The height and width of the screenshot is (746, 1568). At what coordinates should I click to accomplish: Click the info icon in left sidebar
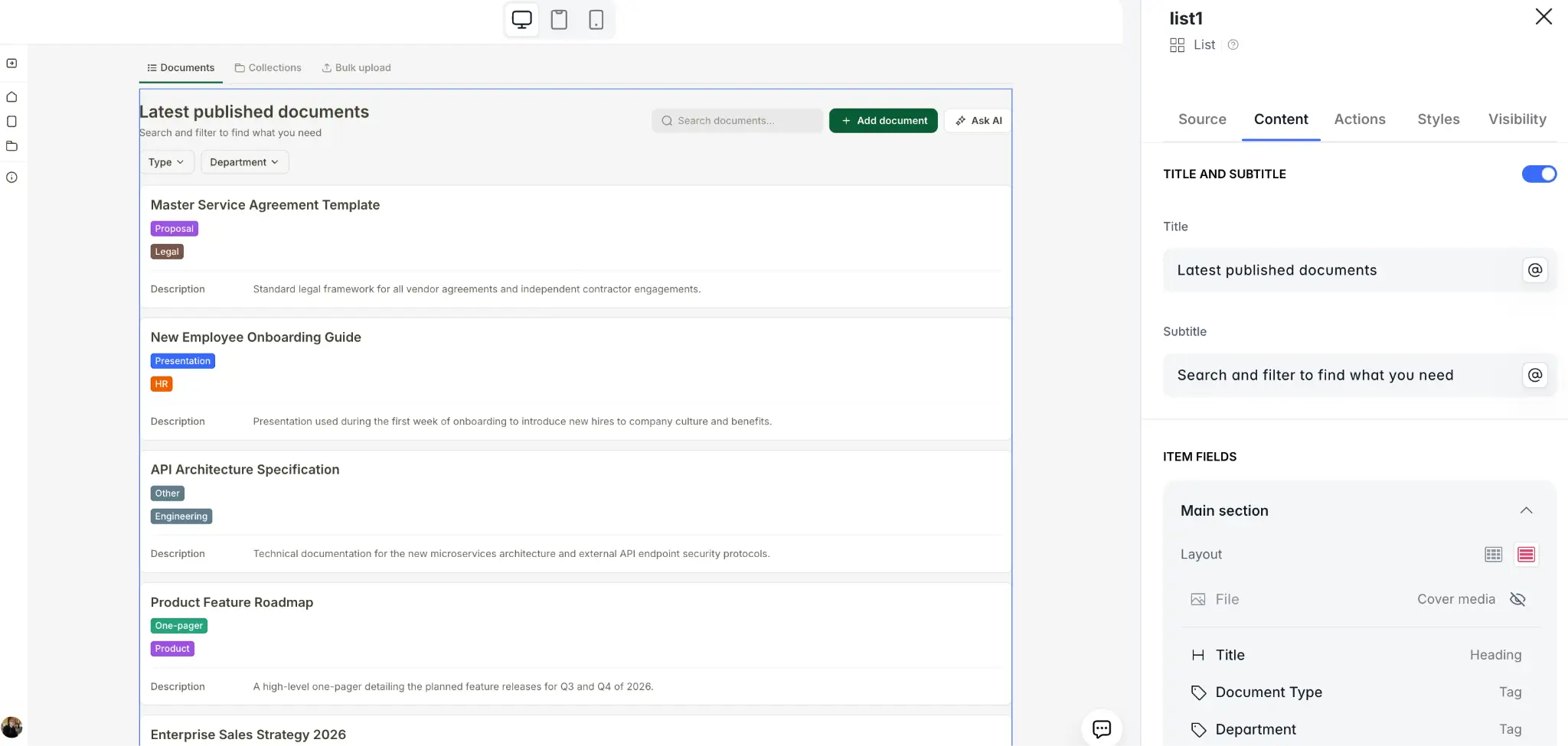click(x=12, y=177)
